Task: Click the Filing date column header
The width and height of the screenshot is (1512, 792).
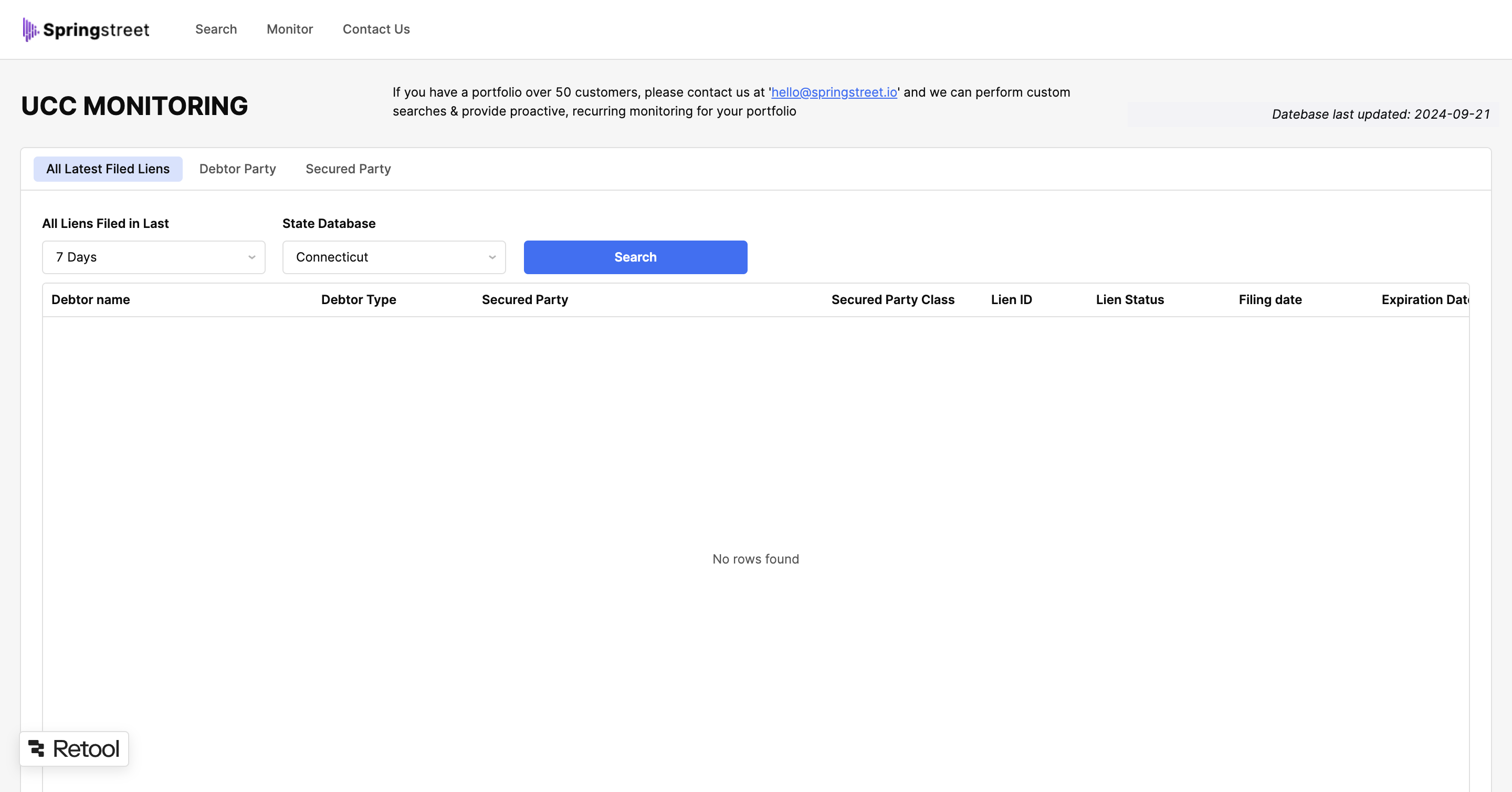Action: click(1270, 299)
